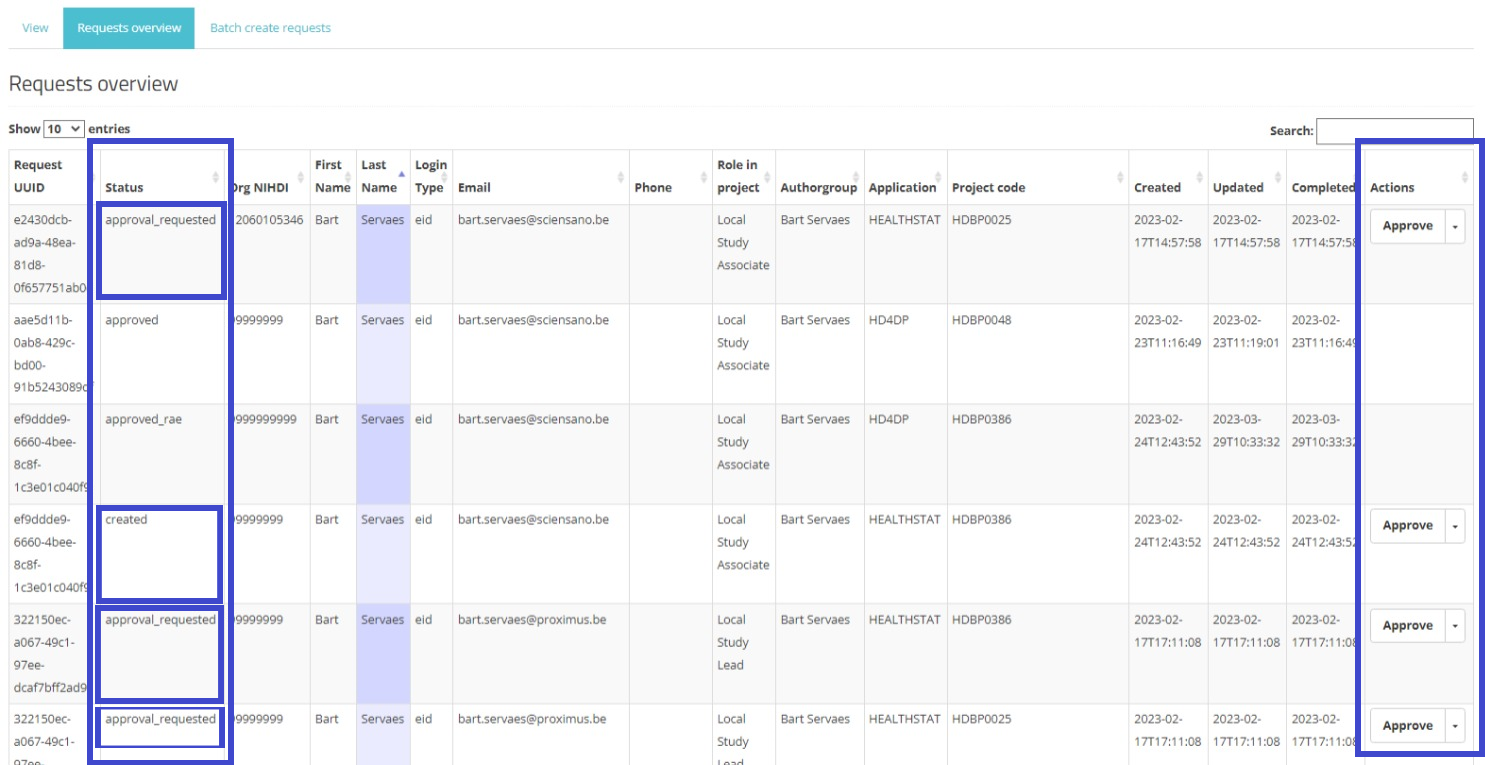Expand arrow beside Approve for request e2430dcb
The width and height of the screenshot is (1491, 765).
[x=1455, y=226]
